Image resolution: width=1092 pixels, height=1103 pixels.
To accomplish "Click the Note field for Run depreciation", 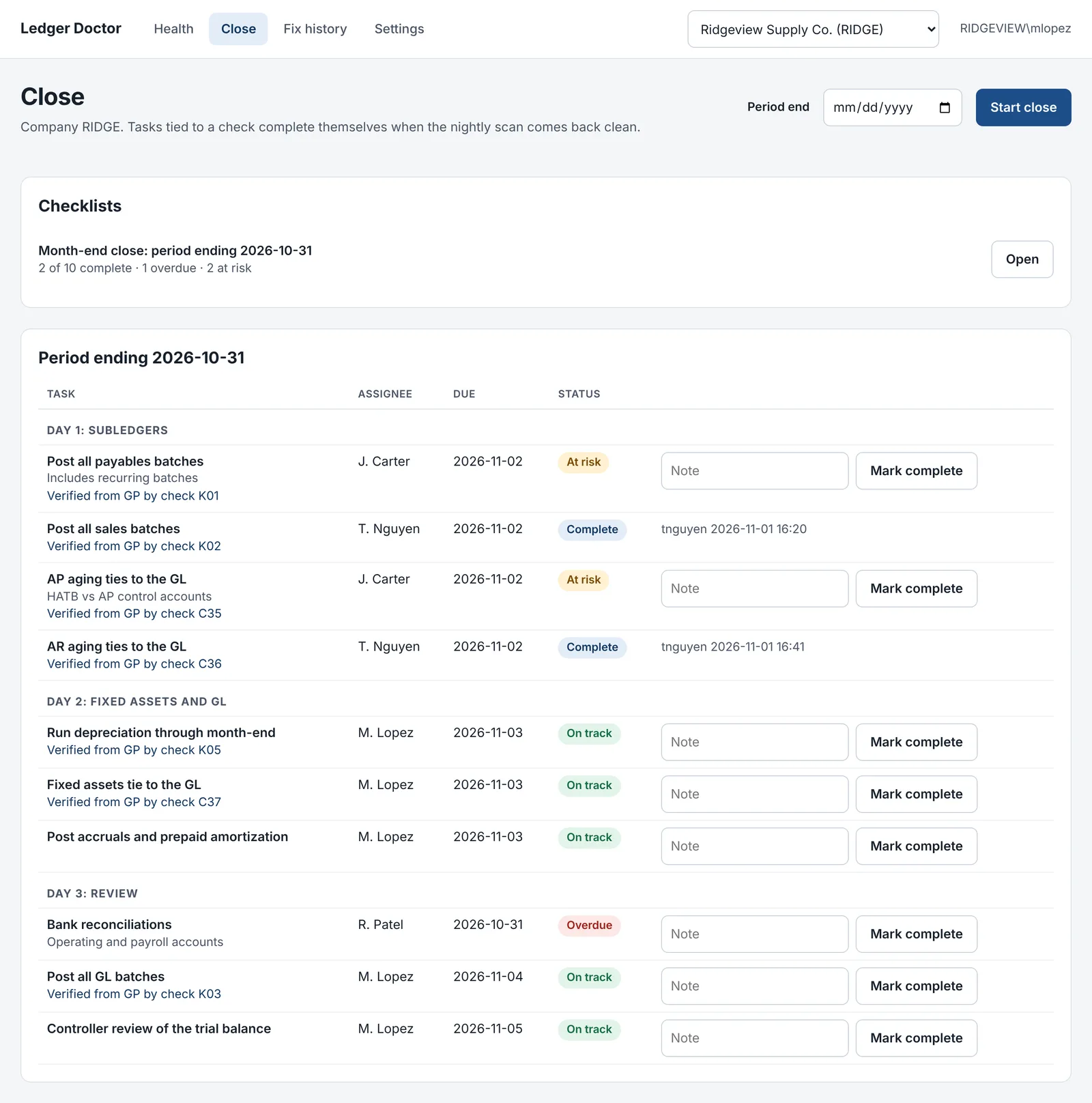I will coord(754,742).
